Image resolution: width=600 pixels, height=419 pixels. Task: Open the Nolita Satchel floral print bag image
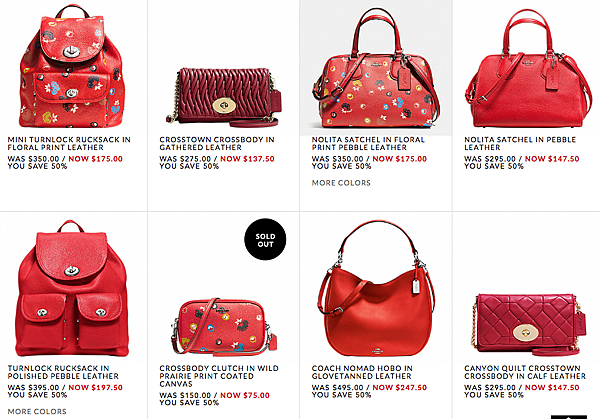coord(376,68)
